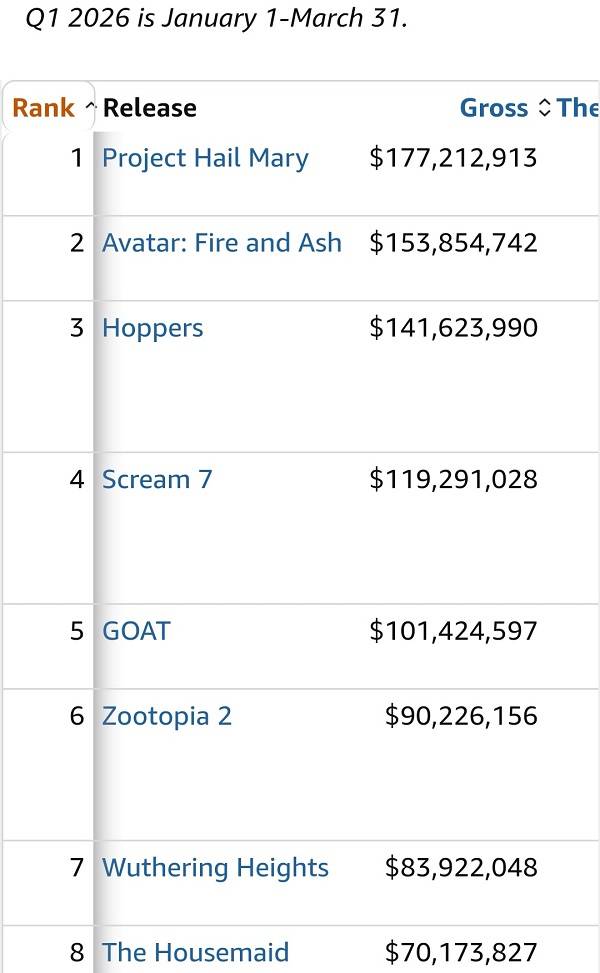This screenshot has height=973, width=600.
Task: Sort by Gross column header
Action: (493, 108)
